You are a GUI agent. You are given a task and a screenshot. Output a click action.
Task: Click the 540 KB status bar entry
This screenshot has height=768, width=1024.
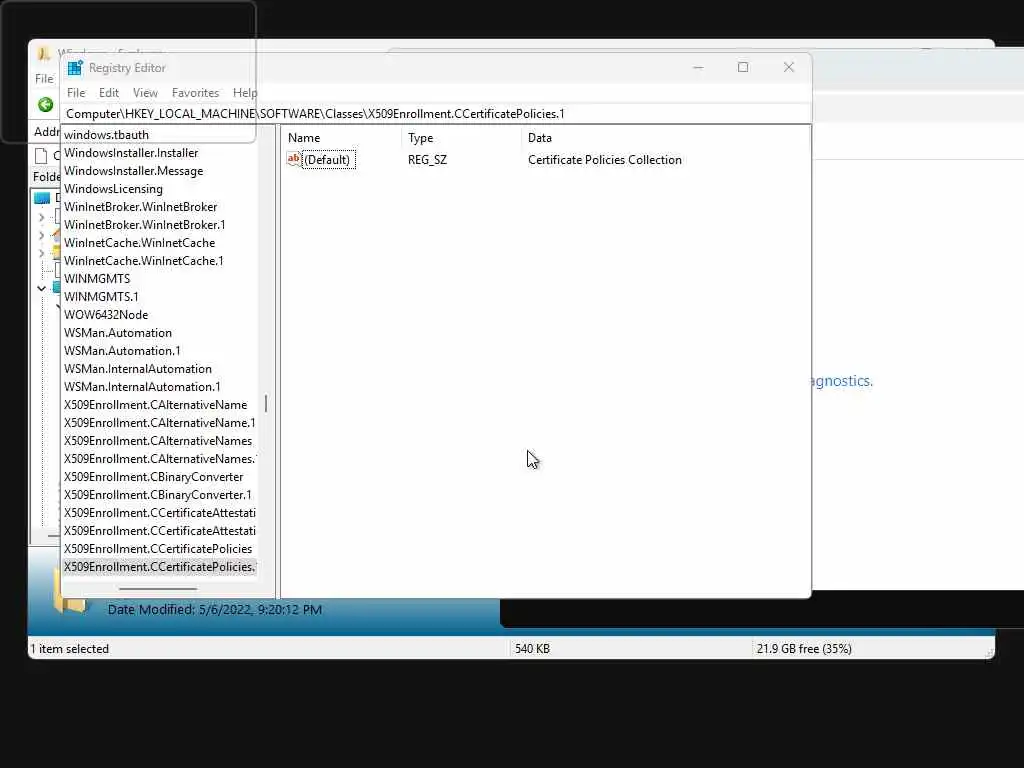[x=532, y=648]
